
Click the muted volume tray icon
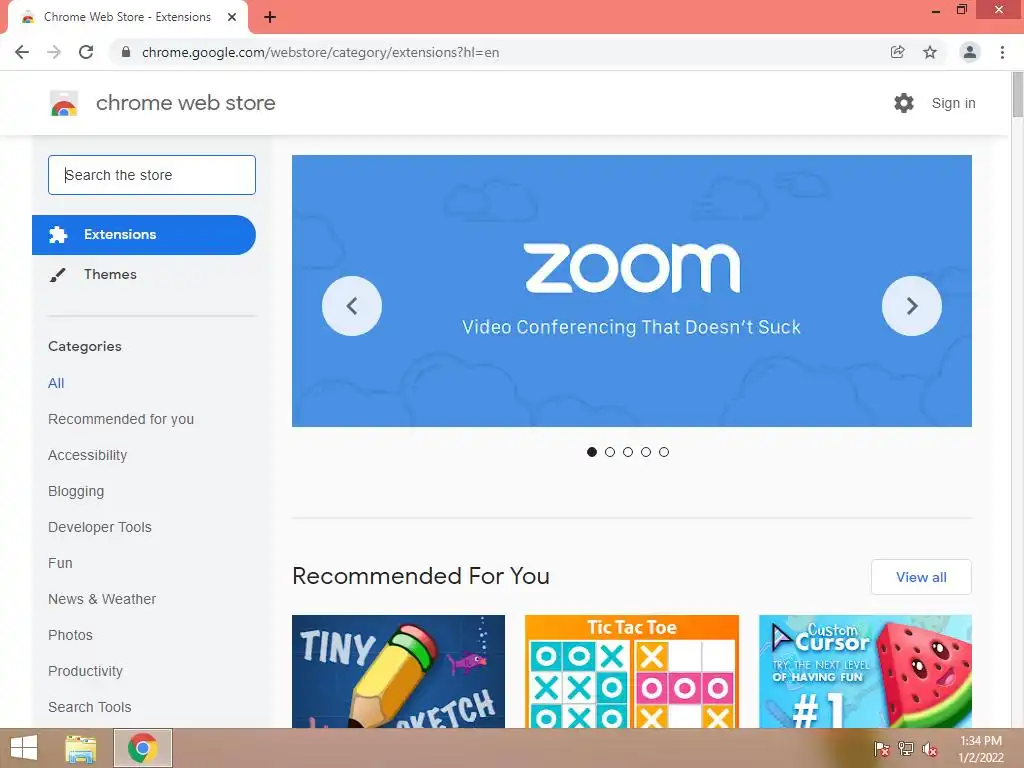(930, 749)
